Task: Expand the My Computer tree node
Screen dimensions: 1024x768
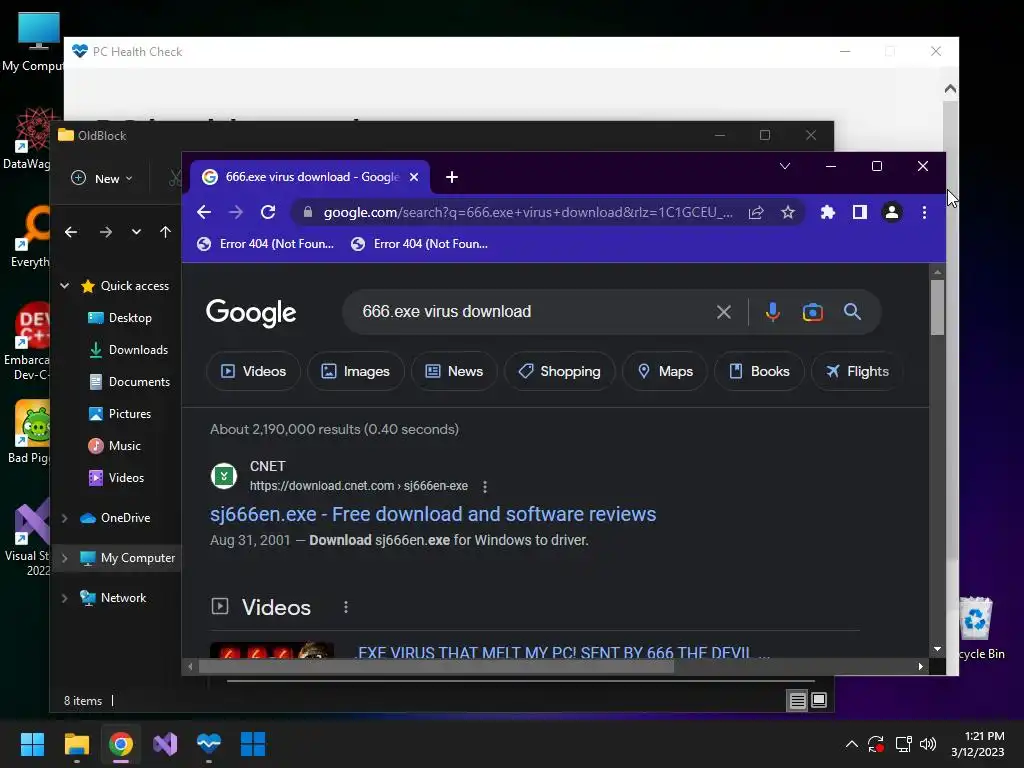Action: 65,558
